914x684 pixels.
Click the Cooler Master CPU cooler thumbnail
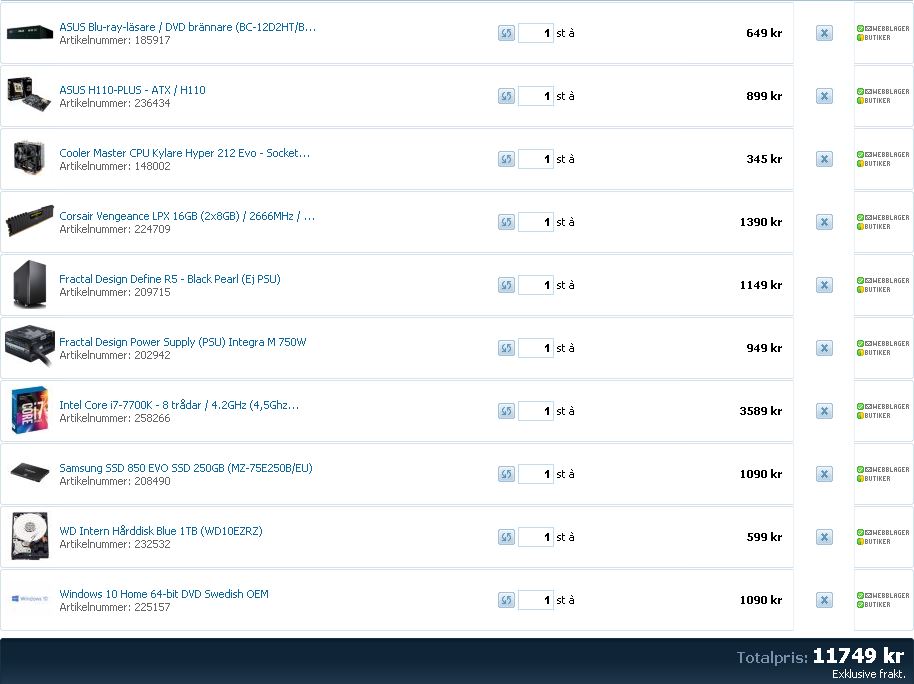pyautogui.click(x=29, y=157)
